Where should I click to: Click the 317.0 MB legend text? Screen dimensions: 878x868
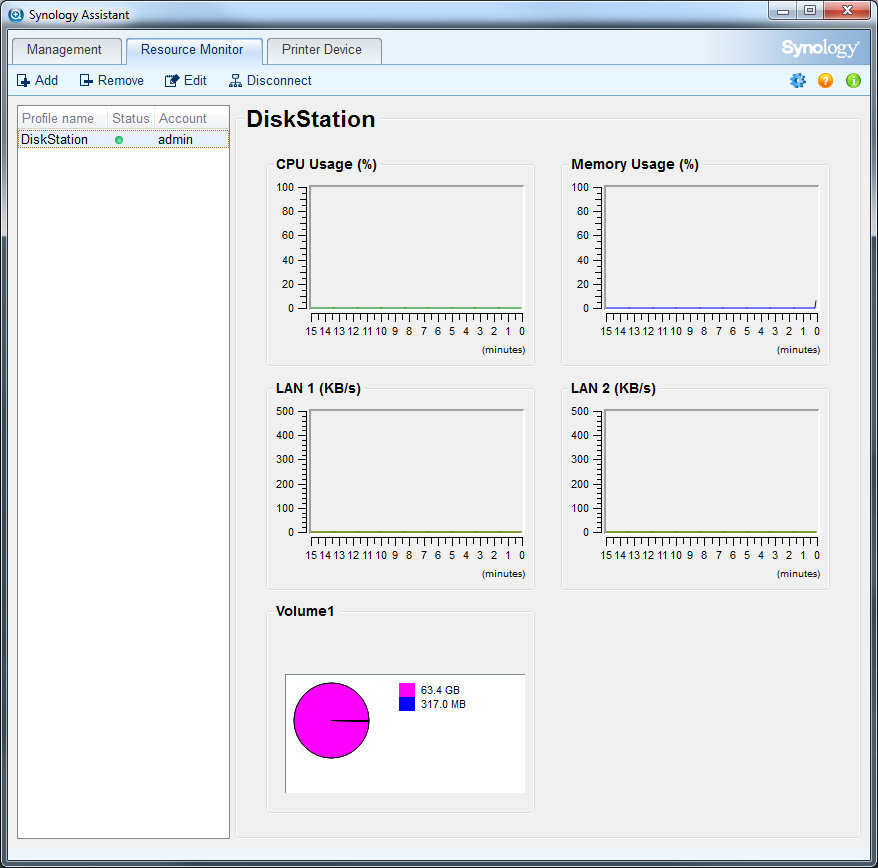[x=443, y=704]
